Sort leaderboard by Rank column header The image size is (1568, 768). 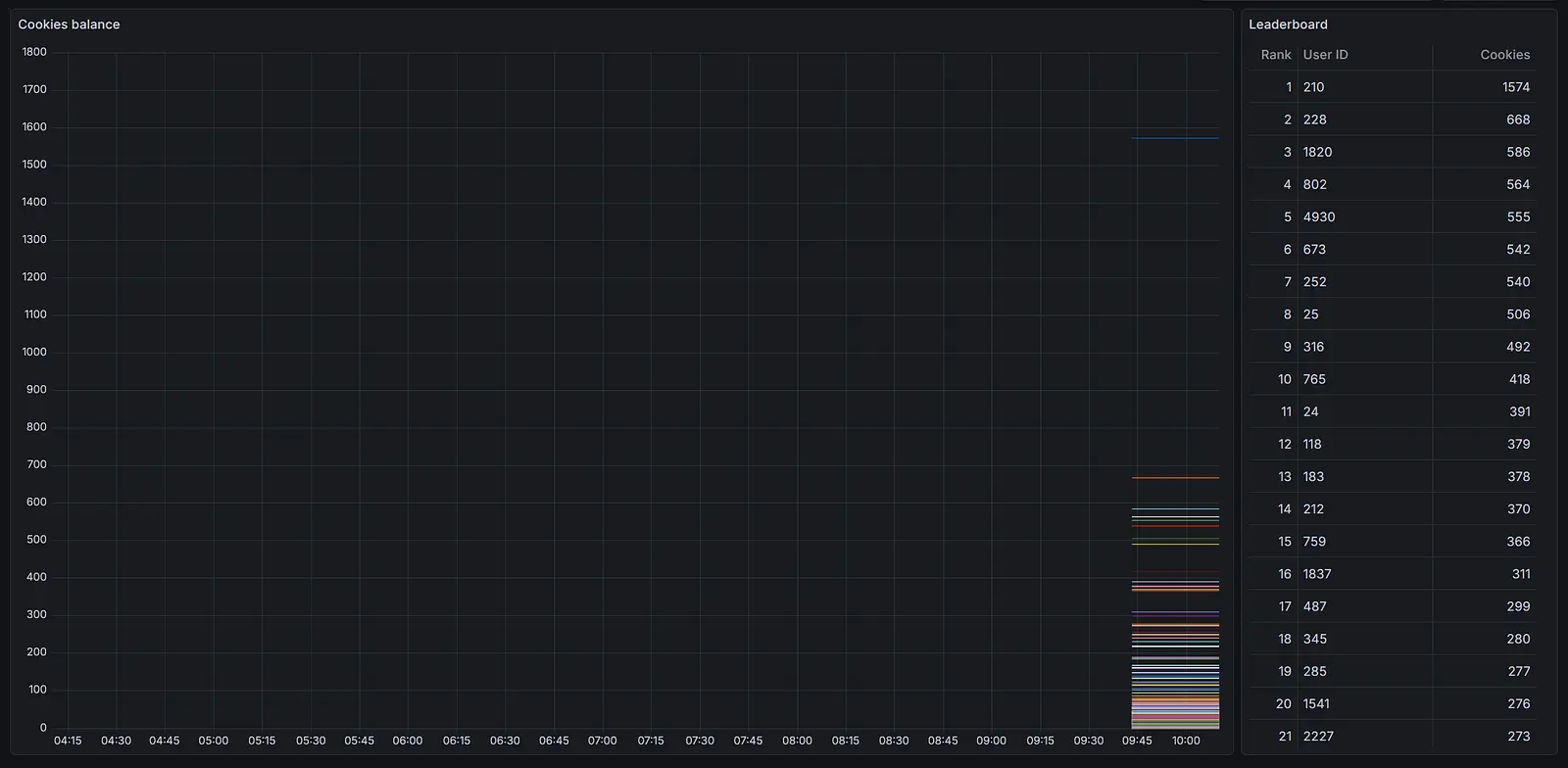click(x=1276, y=55)
